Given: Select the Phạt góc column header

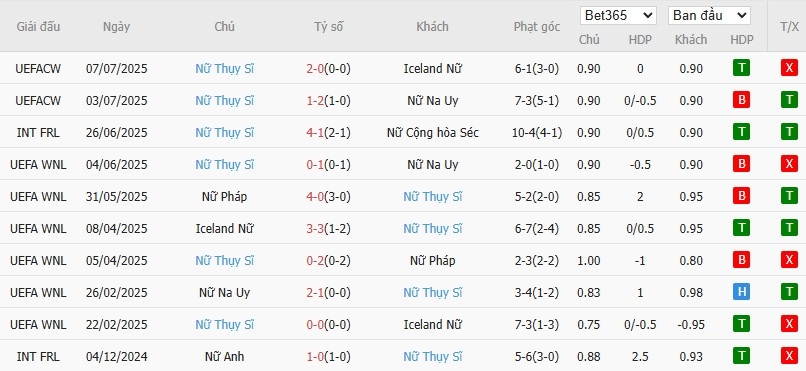Looking at the screenshot, I should pyautogui.click(x=537, y=27).
